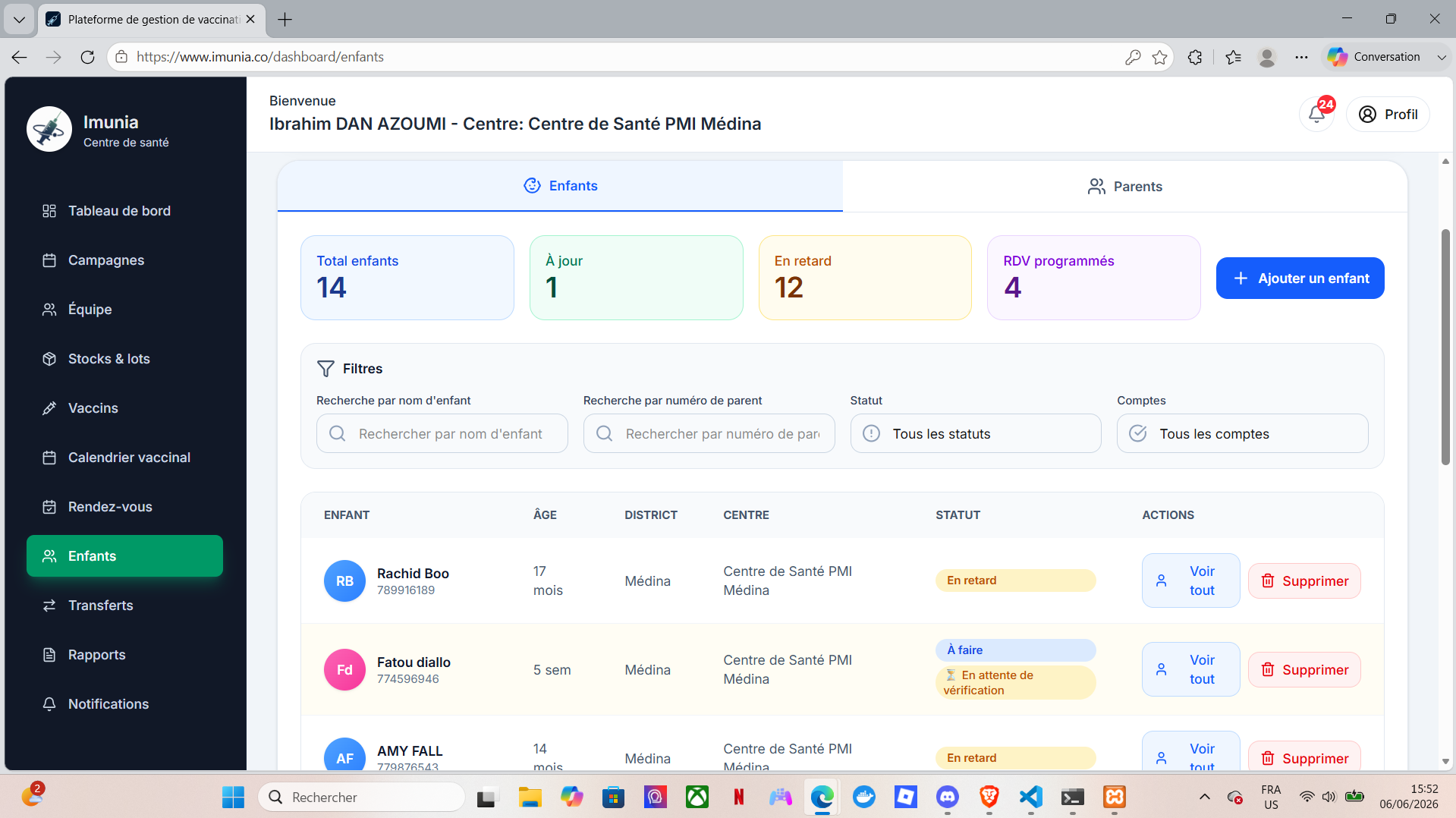The width and height of the screenshot is (1456, 818).
Task: Click the AF avatar for AMY FALL
Action: coord(344,756)
